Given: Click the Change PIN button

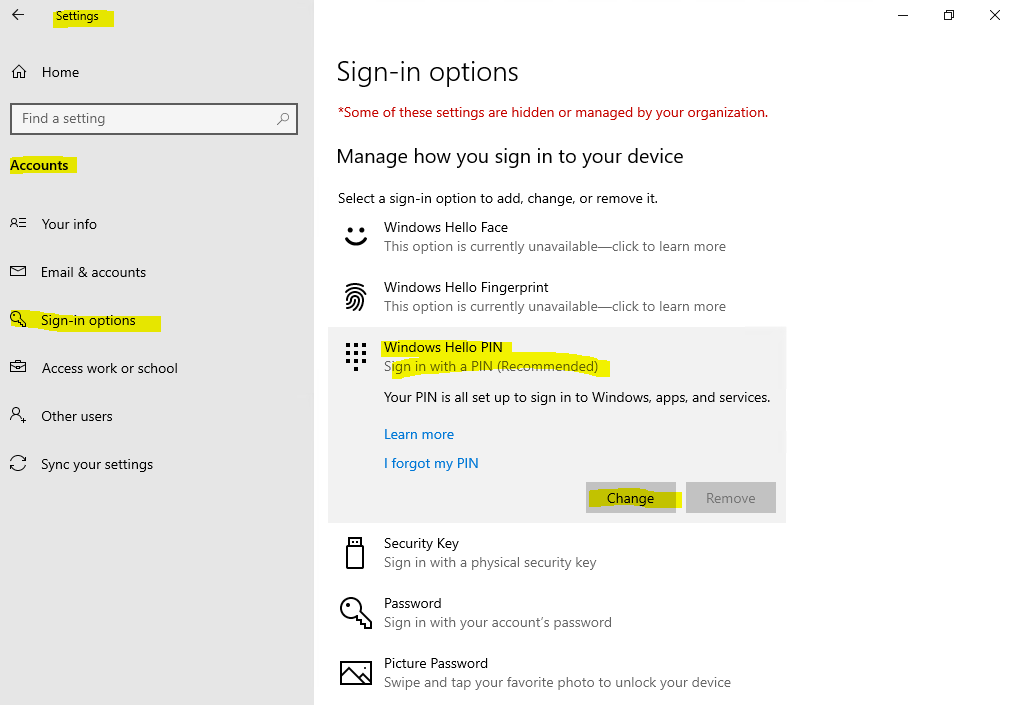Looking at the screenshot, I should pyautogui.click(x=631, y=498).
